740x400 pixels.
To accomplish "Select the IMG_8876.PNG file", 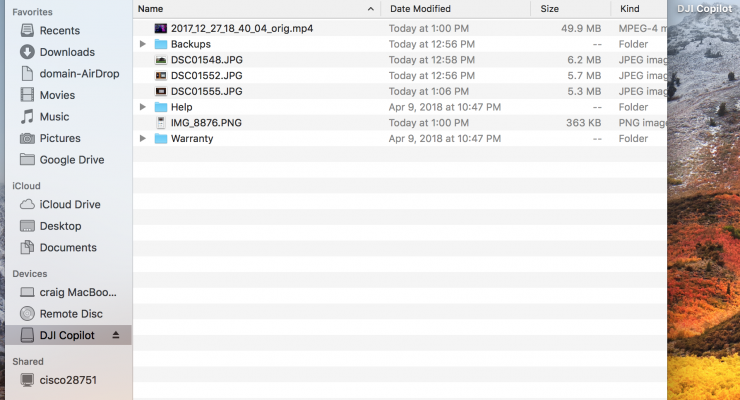I will [x=400, y=123].
